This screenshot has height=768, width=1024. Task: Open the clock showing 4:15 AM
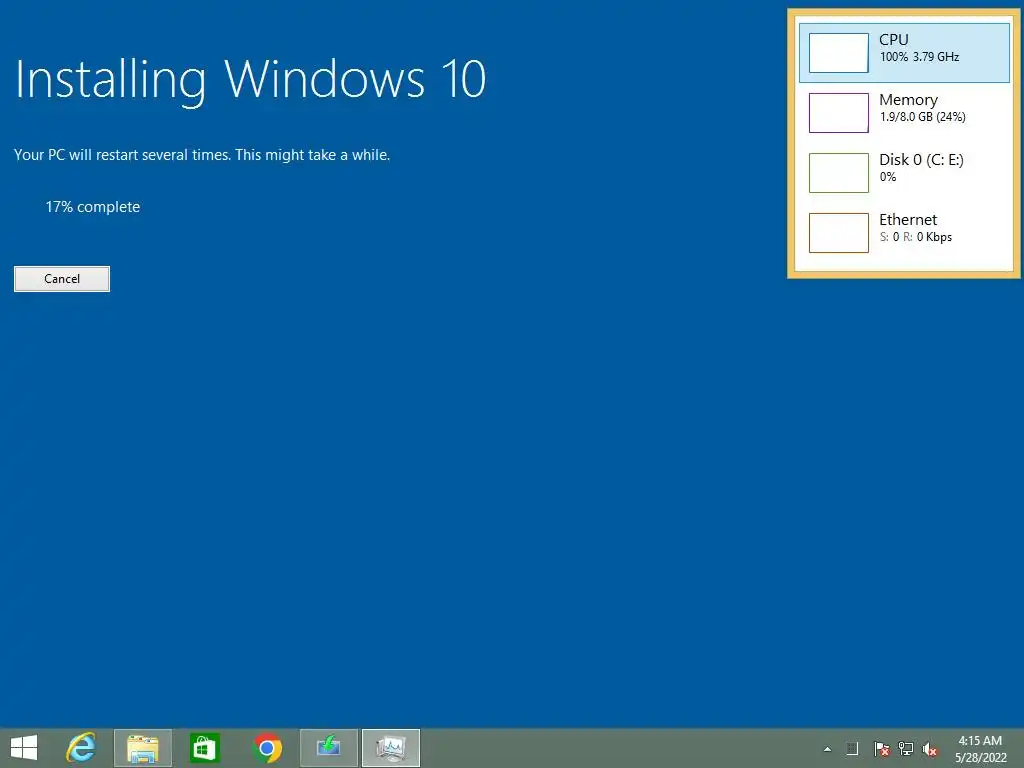coord(980,749)
